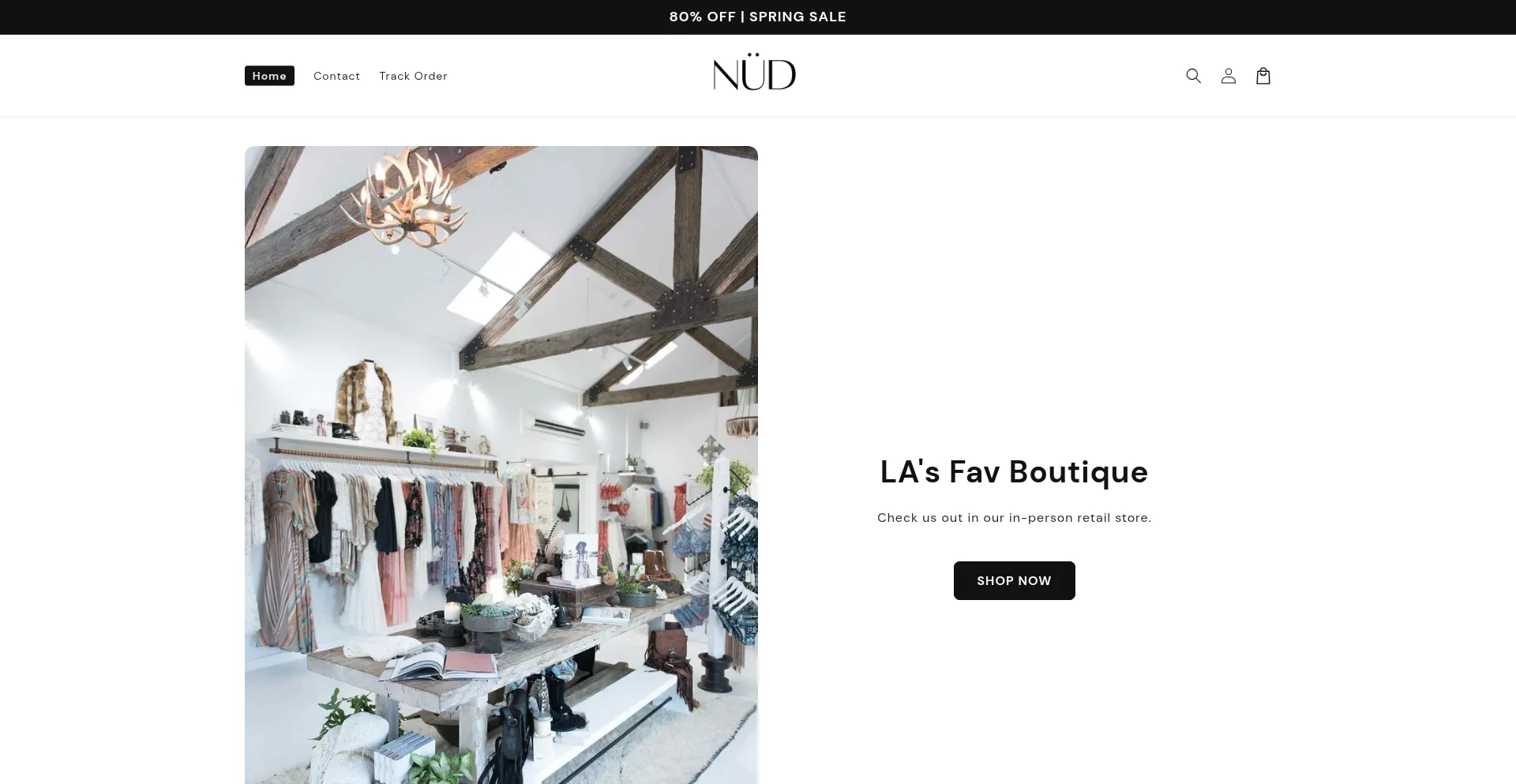Click the skylight window in the photo
Viewport: 1516px width, 784px height.
click(499, 278)
